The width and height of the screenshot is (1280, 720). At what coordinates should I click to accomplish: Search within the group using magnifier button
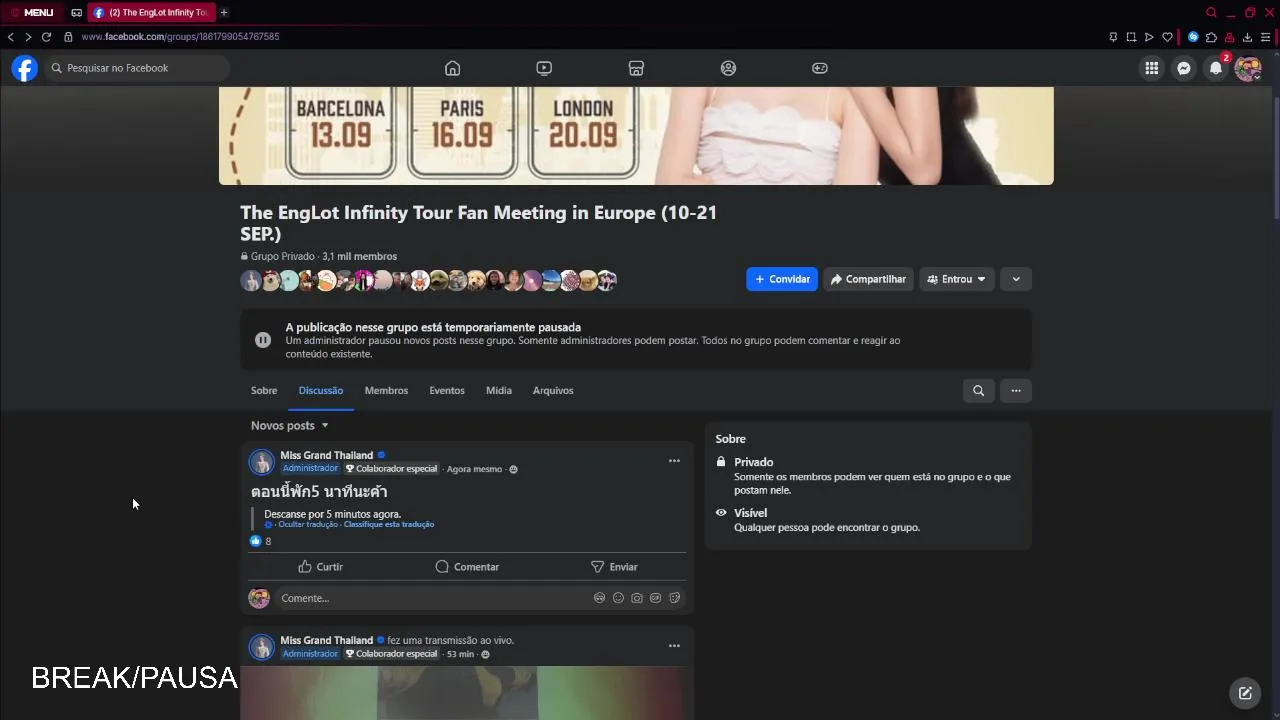point(979,391)
